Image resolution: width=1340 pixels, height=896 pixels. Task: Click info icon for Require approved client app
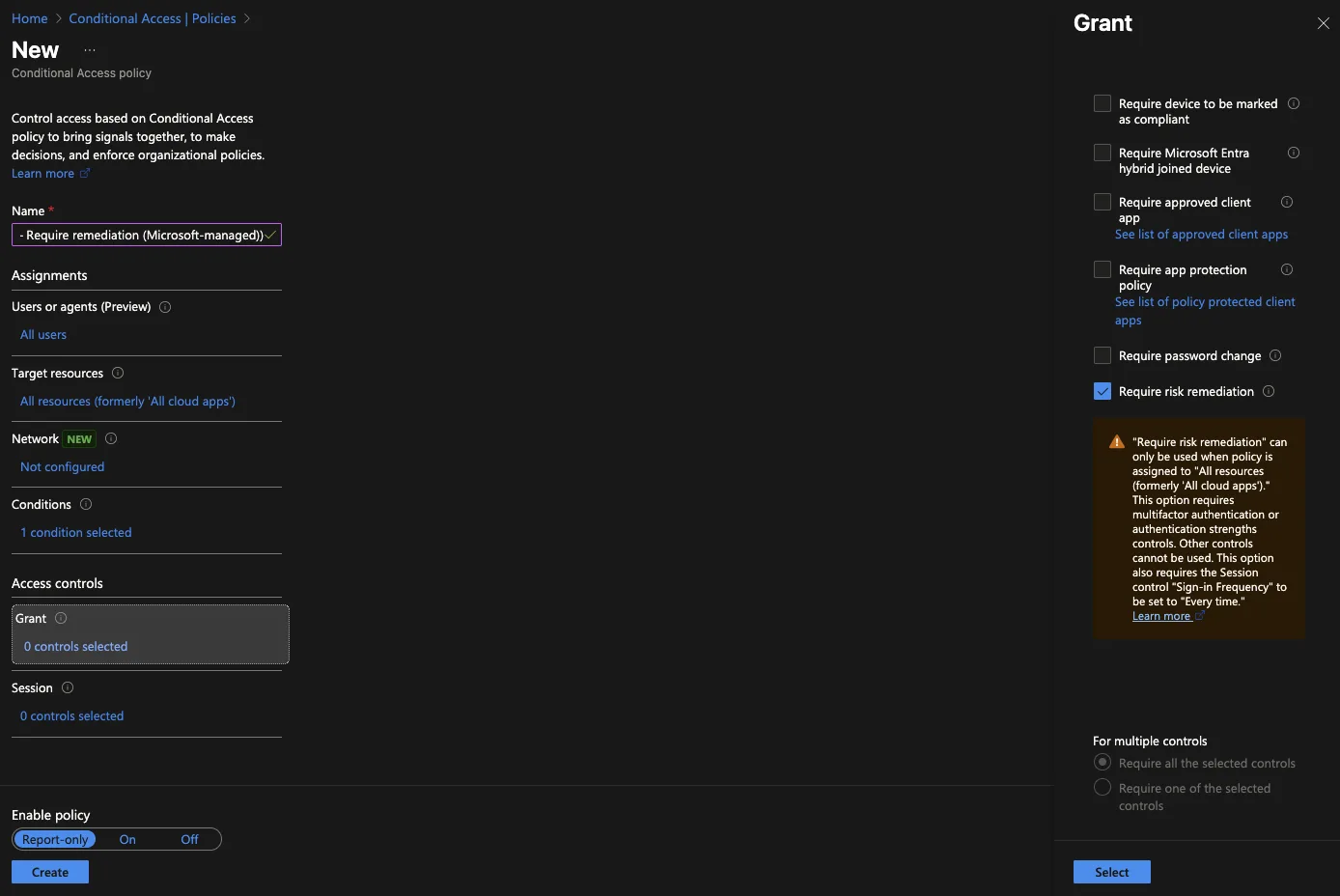click(1287, 202)
